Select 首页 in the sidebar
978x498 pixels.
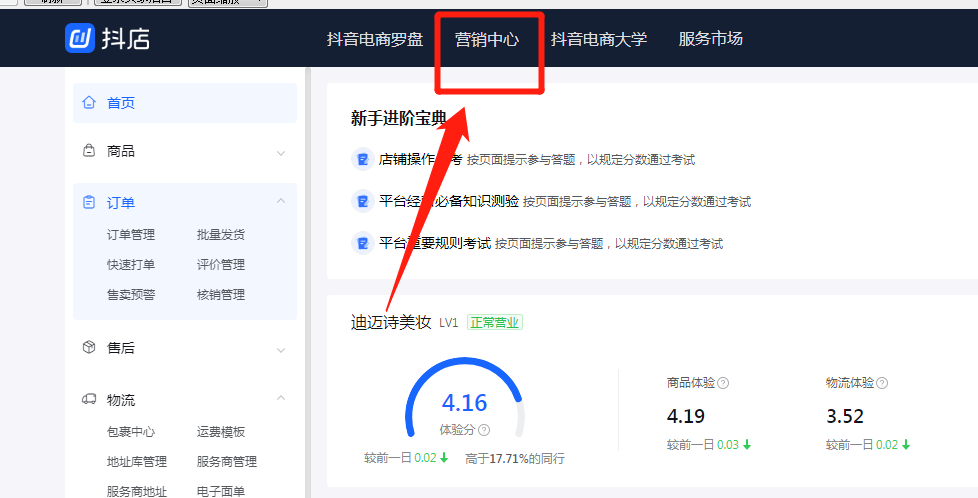(185, 103)
